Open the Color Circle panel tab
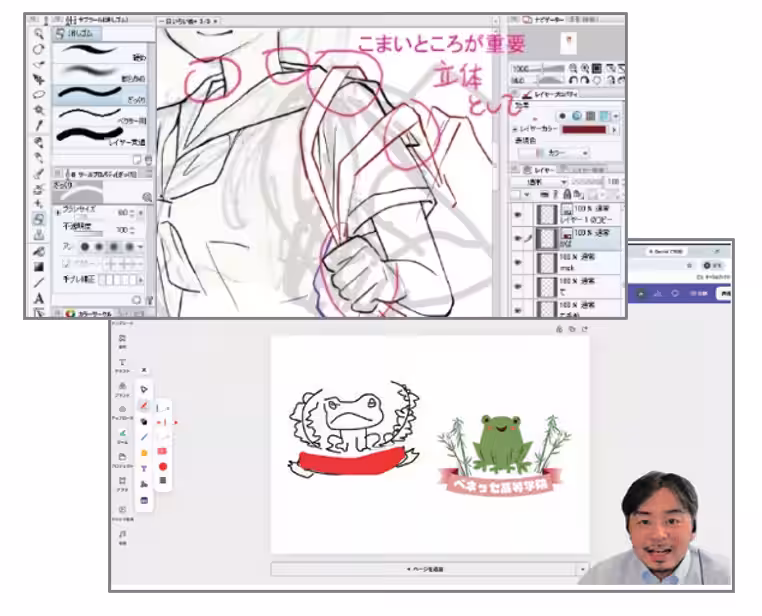Screen dimensions: 762x616 click(90, 314)
